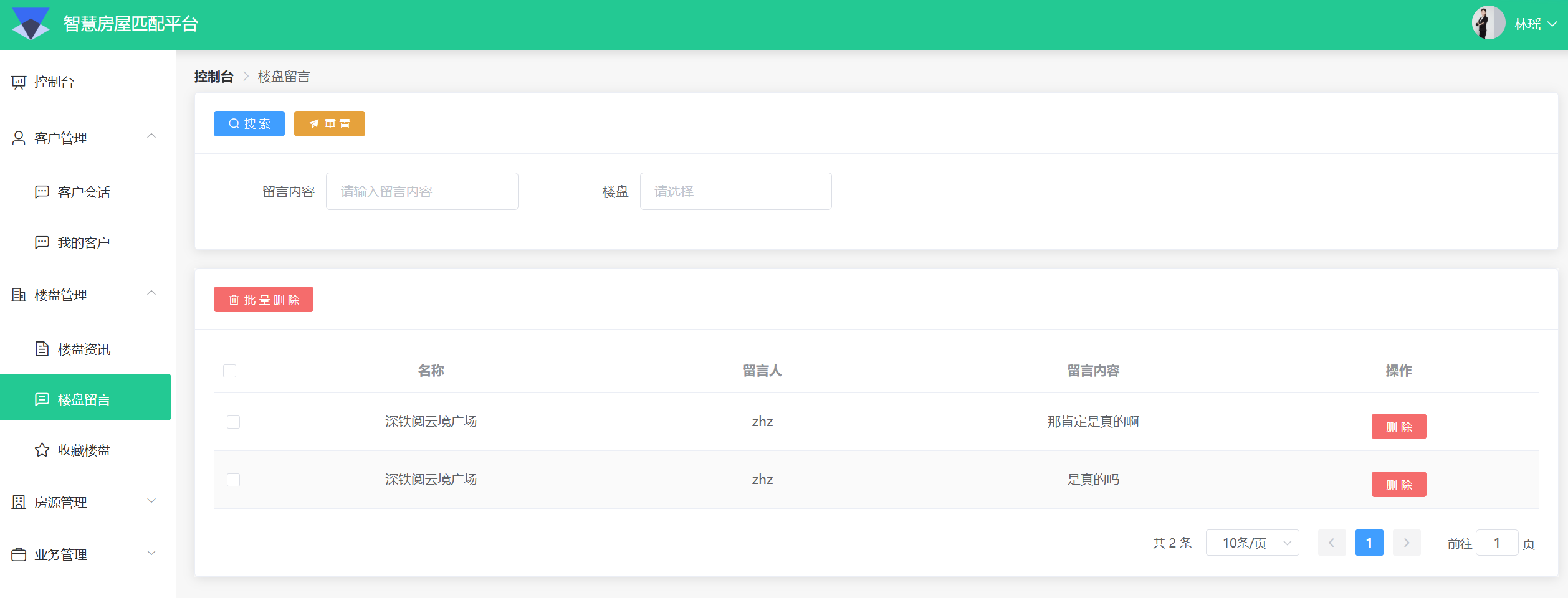Select page 1 in pagination
The width and height of the screenshot is (1568, 598).
click(1369, 543)
